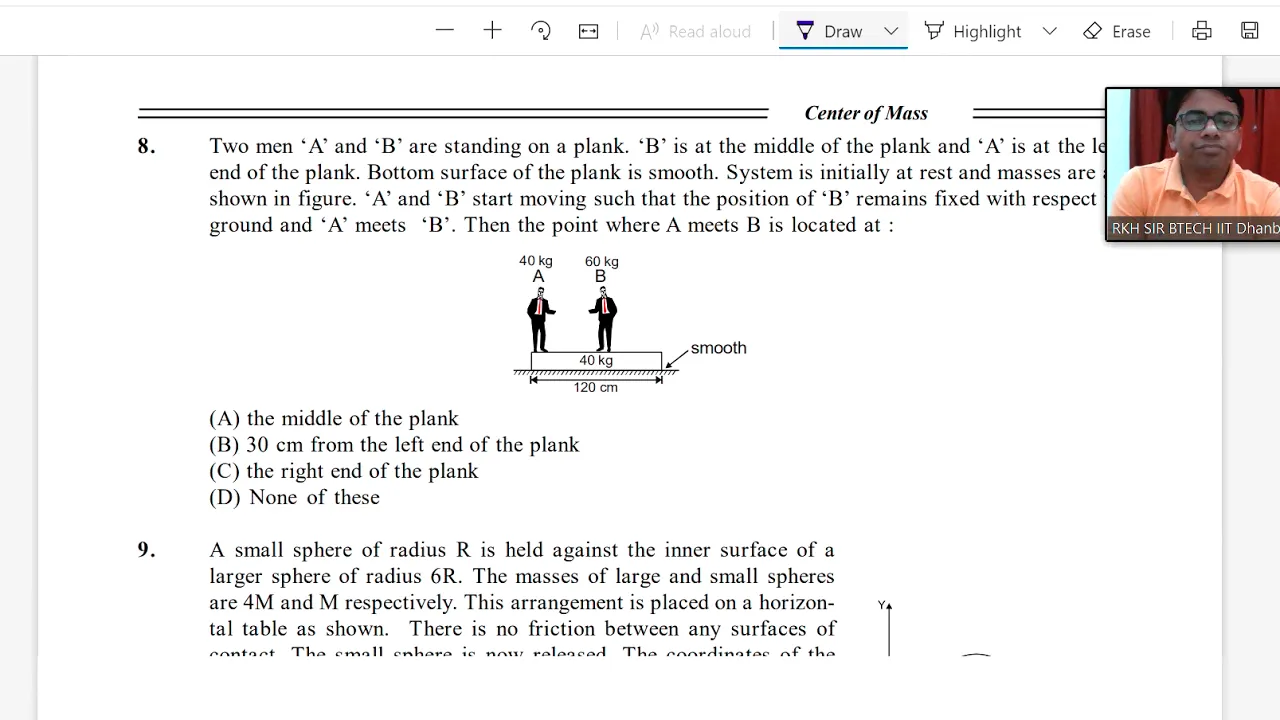Click the presenter webcam thumbnail
1280x720 pixels.
pos(1193,164)
